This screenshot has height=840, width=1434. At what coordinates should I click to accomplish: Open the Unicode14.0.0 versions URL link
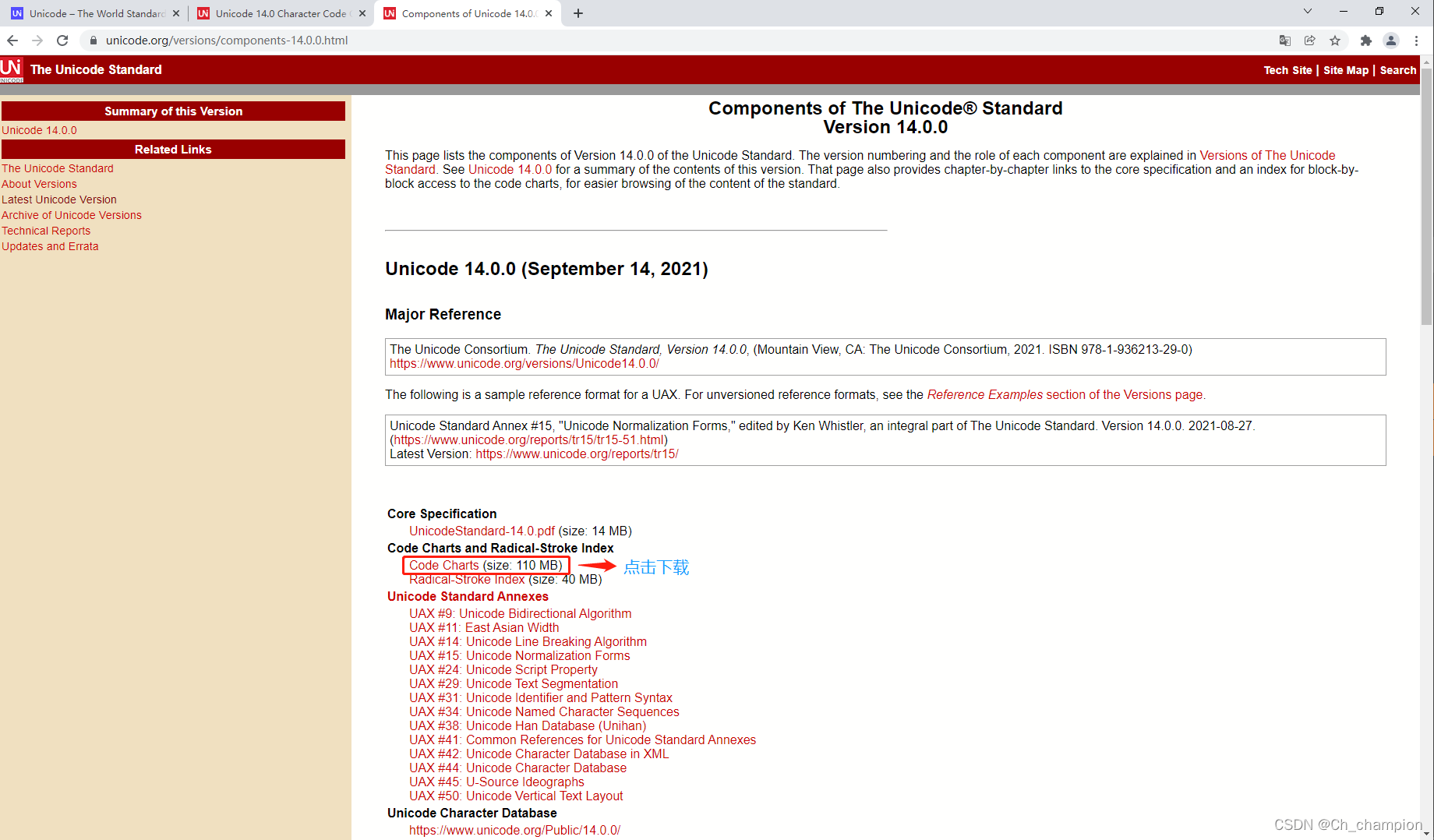pyautogui.click(x=525, y=363)
